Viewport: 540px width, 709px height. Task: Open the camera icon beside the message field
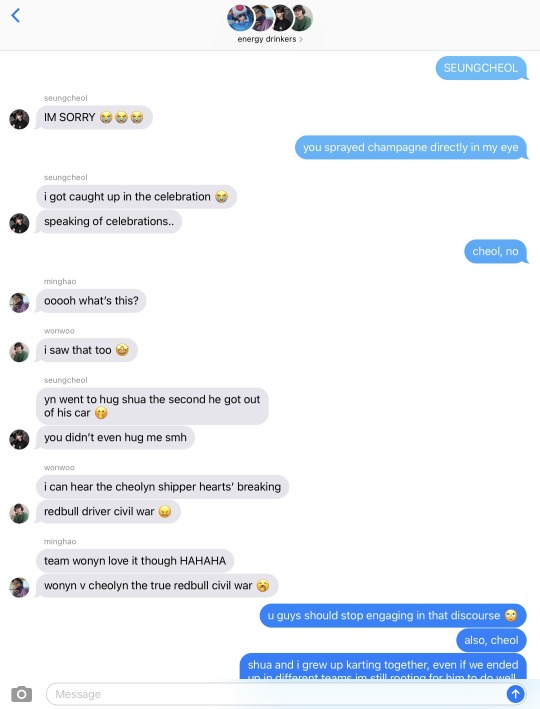coord(21,694)
